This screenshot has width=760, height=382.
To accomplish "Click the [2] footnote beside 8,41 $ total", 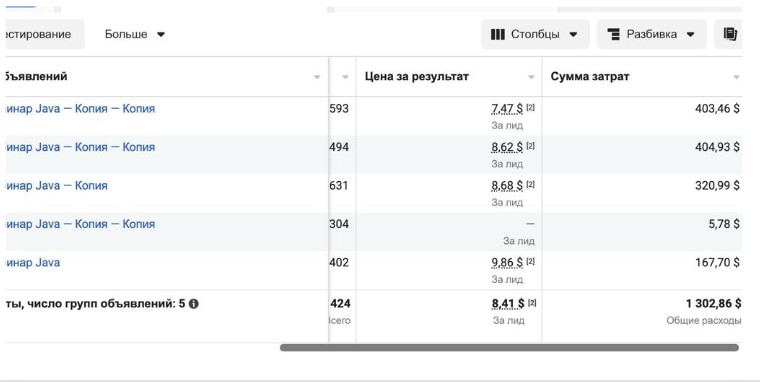I will click(x=532, y=303).
